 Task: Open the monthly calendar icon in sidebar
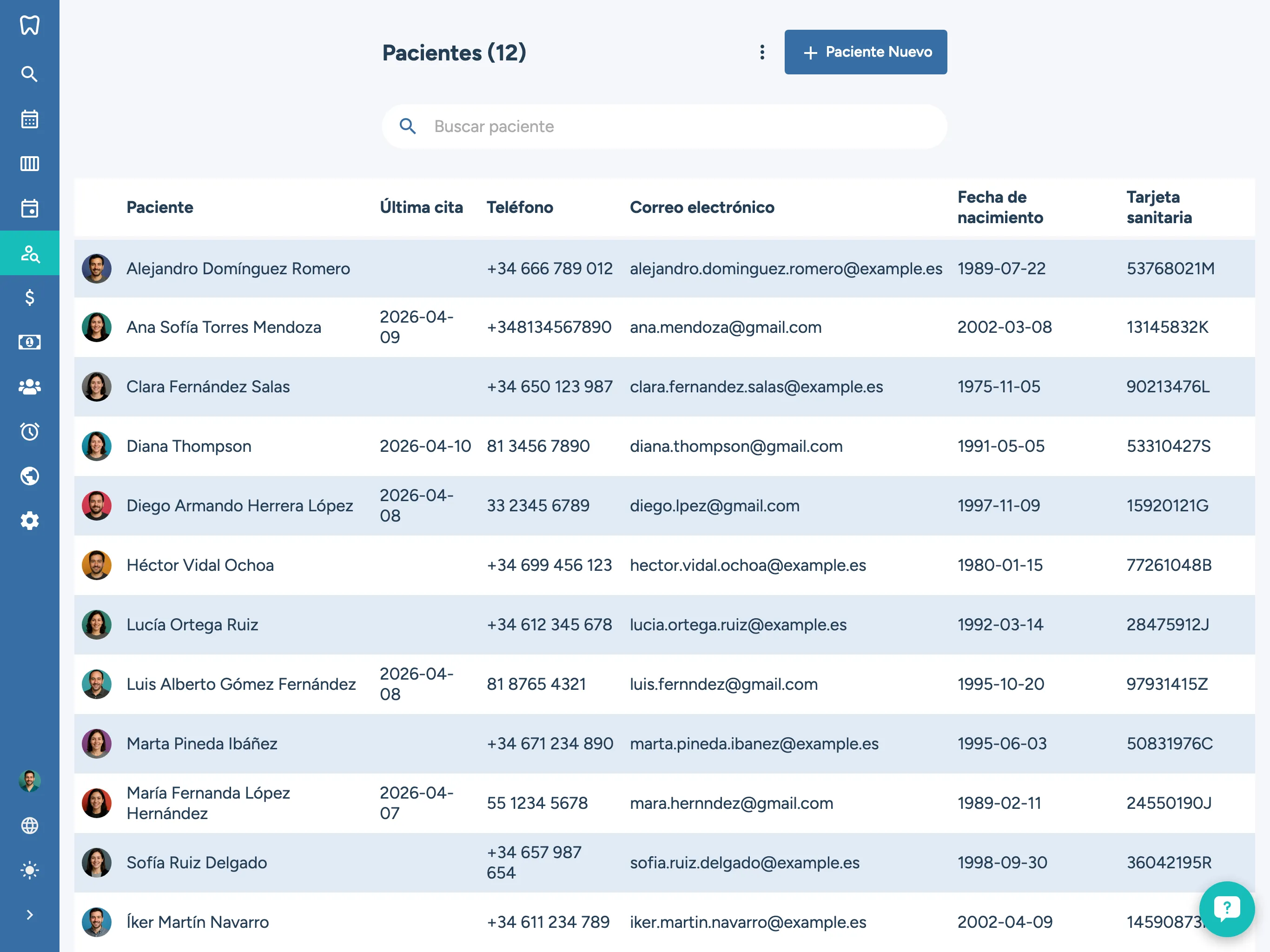(29, 119)
